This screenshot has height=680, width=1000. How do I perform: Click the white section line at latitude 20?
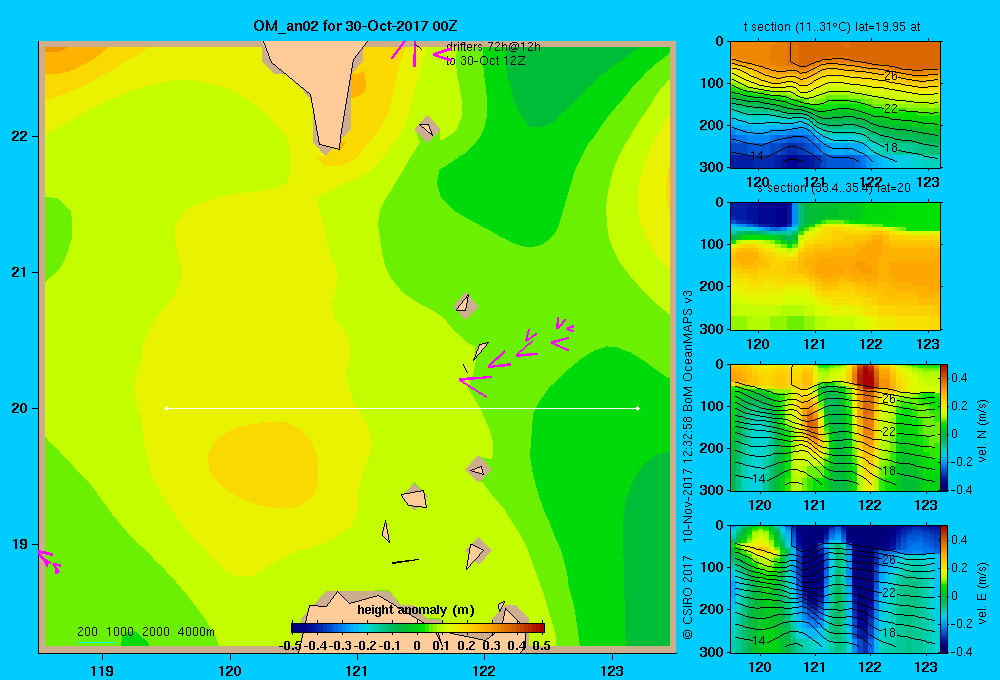click(x=402, y=408)
